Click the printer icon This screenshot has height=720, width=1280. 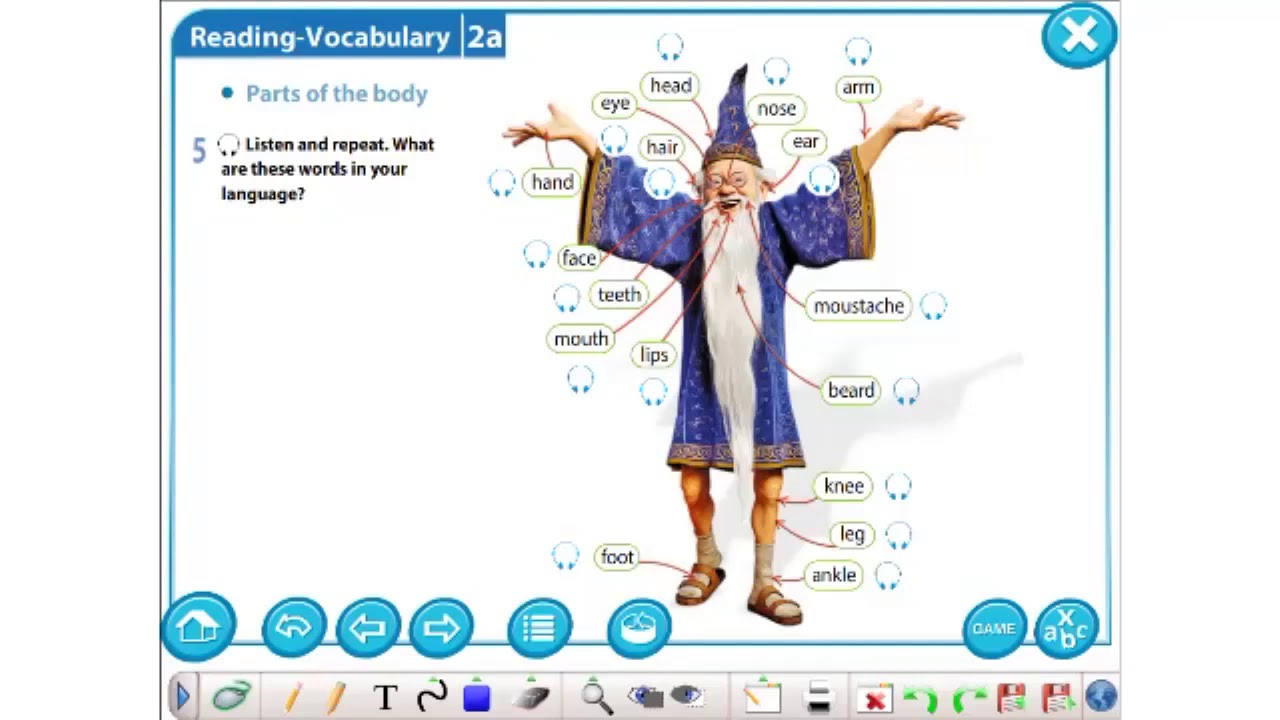tap(819, 696)
